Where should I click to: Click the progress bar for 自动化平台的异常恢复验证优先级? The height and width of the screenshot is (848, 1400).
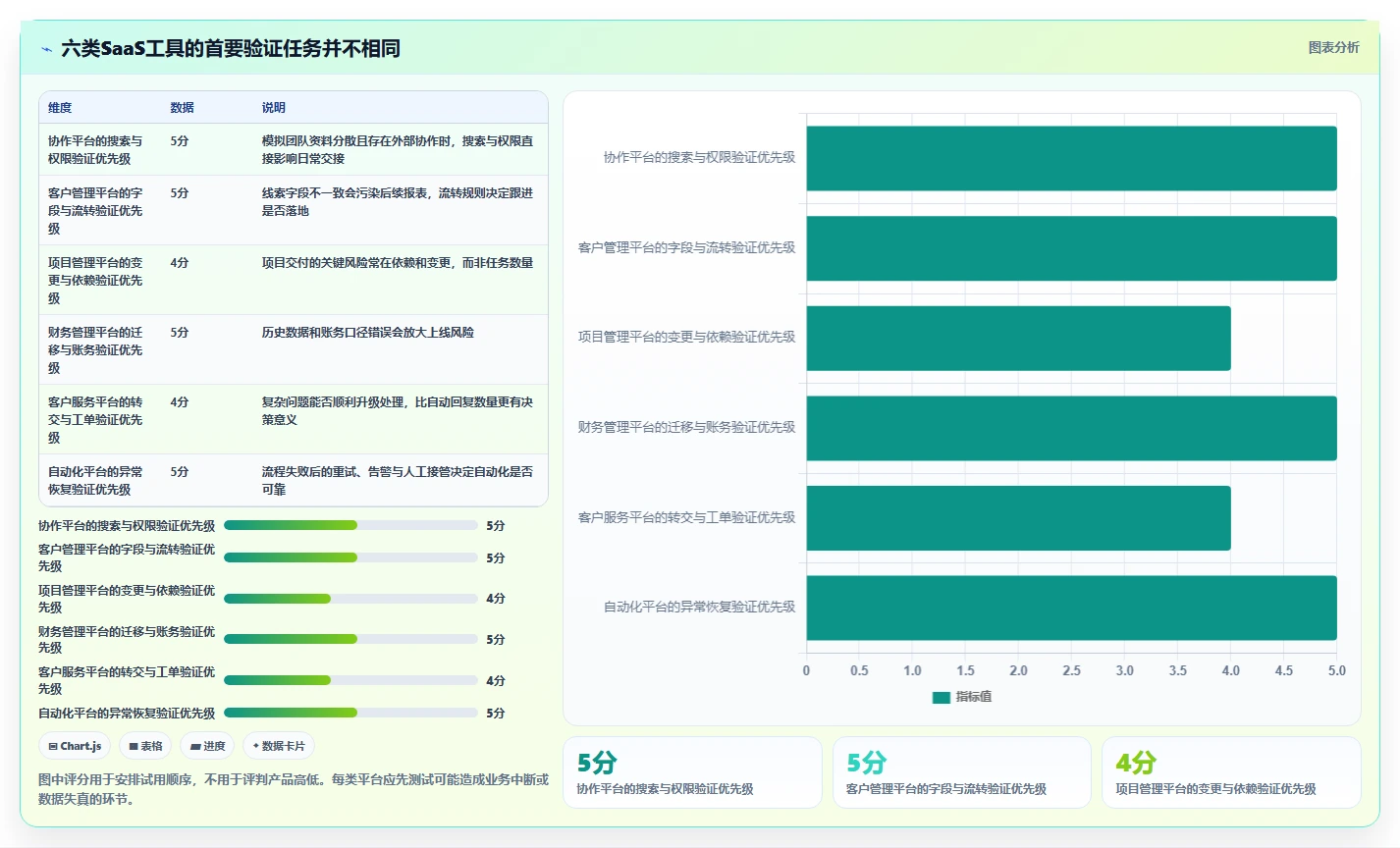click(350, 713)
